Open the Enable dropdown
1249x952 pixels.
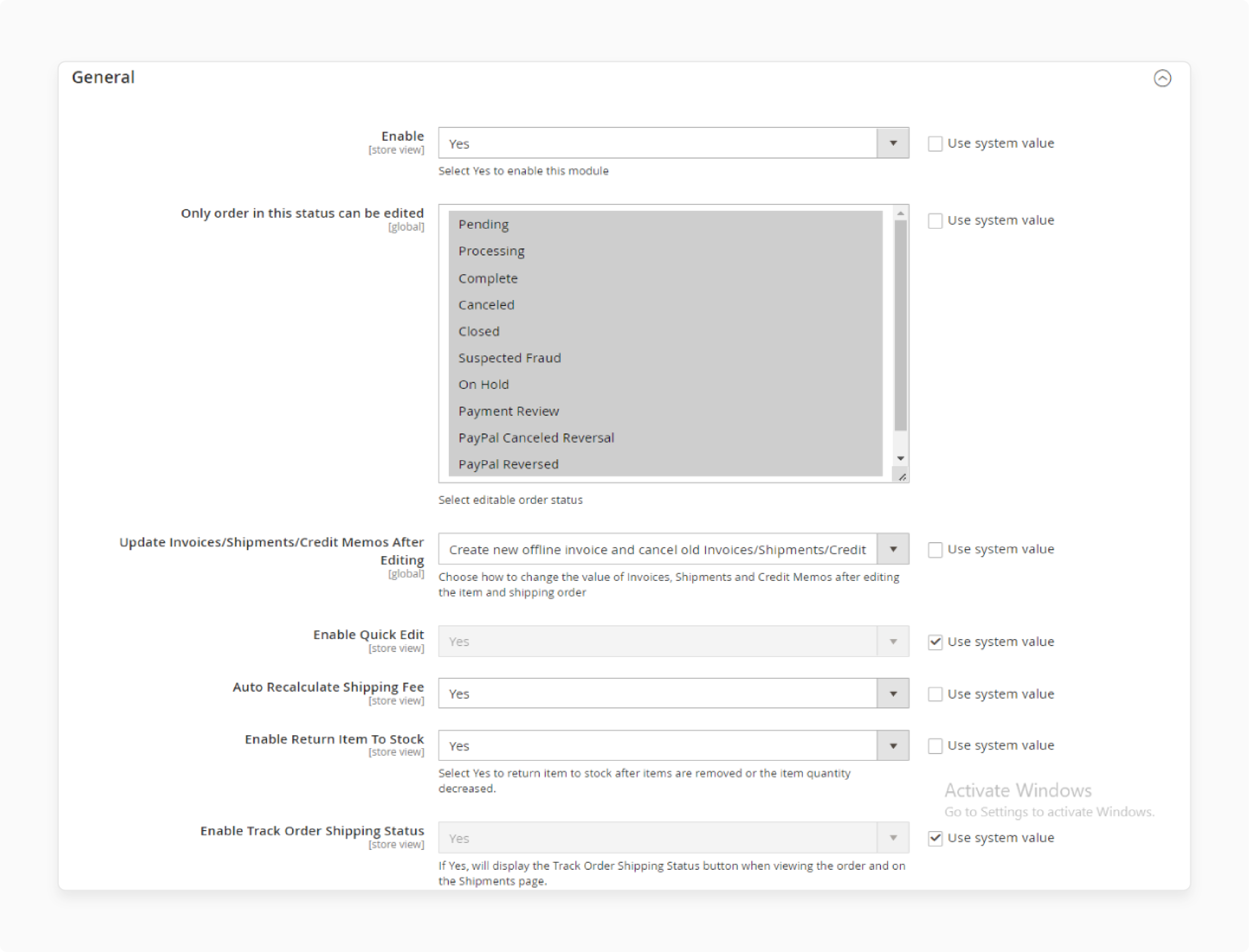click(673, 143)
